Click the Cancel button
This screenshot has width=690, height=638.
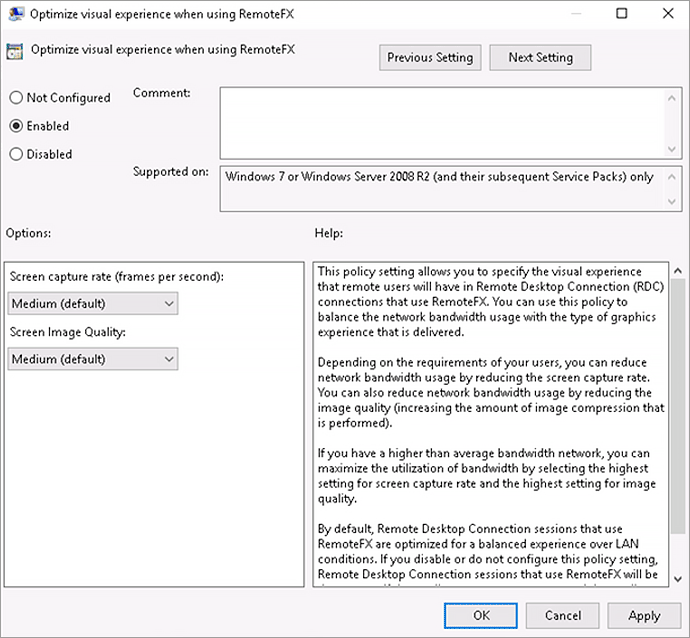562,615
